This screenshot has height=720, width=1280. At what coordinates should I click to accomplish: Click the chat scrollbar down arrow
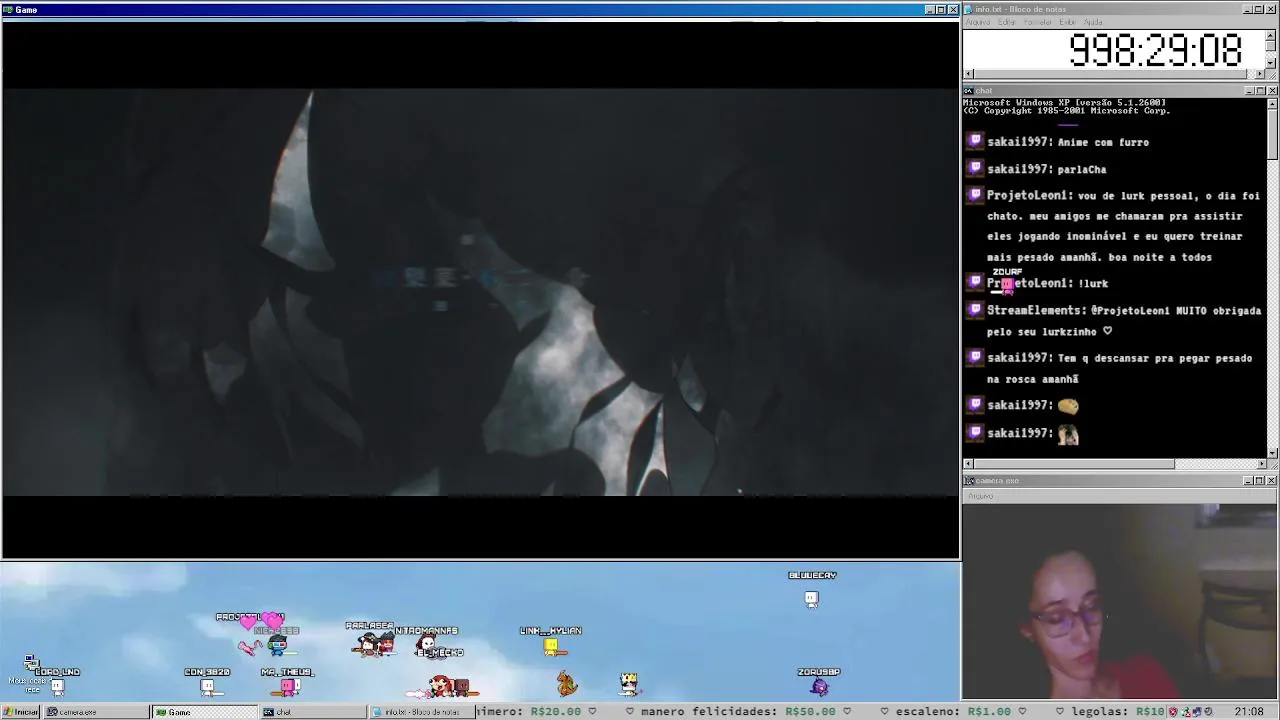click(1272, 453)
